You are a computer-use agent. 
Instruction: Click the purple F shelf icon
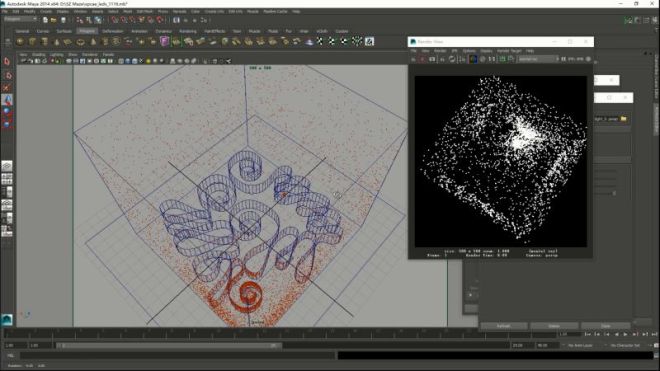pyautogui.click(x=164, y=41)
